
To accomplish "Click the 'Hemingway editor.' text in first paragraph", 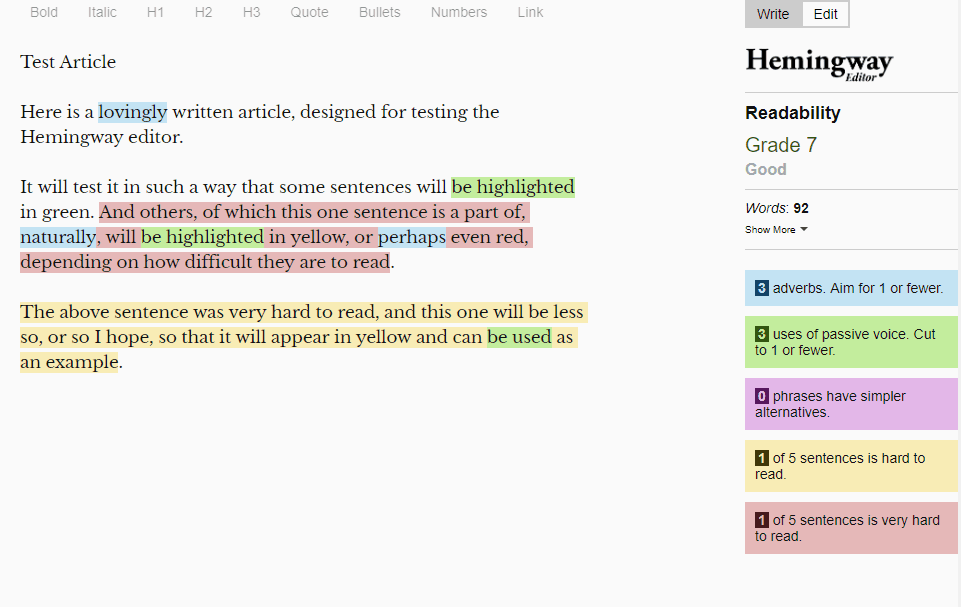I will point(102,137).
